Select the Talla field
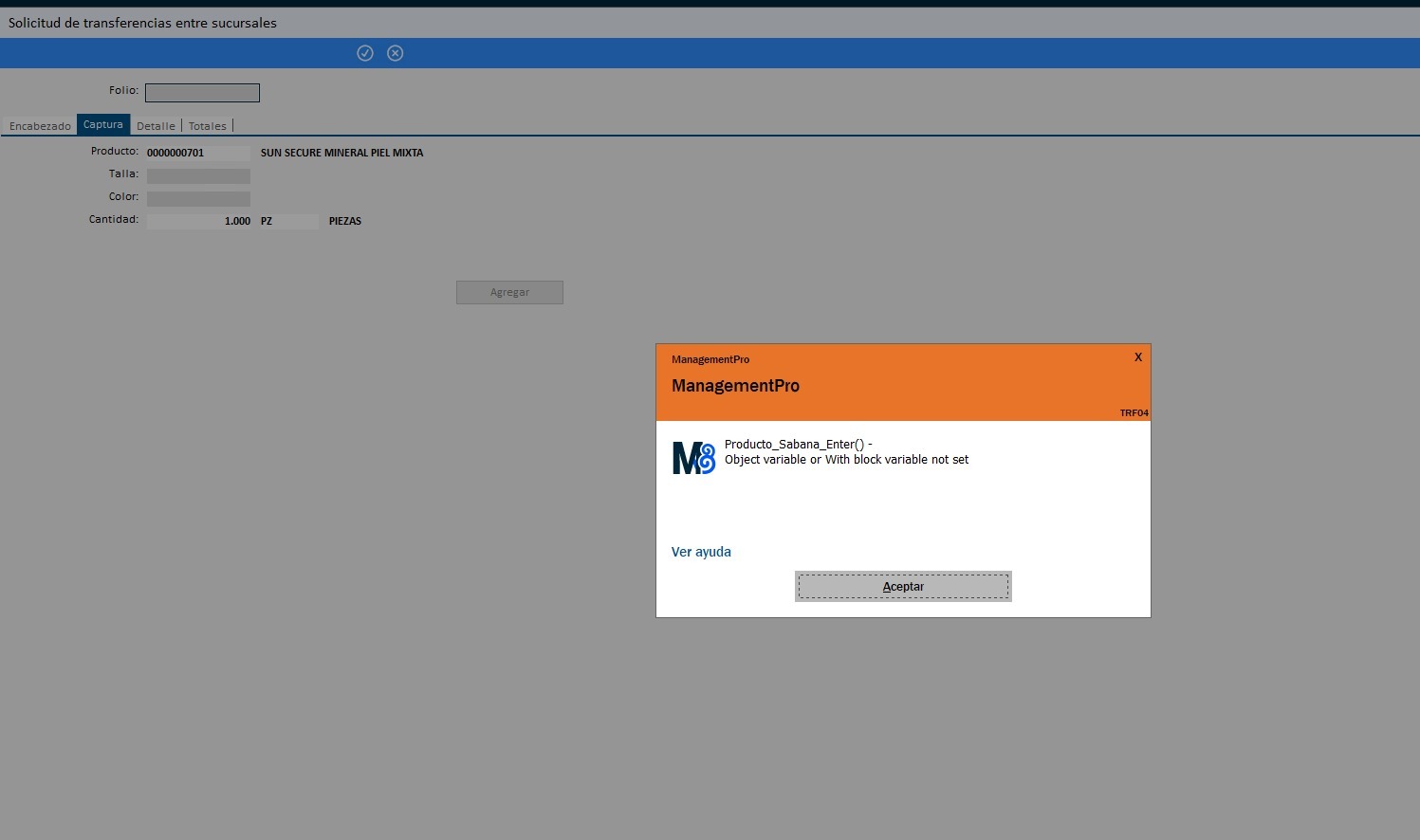This screenshot has height=840, width=1420. point(198,176)
